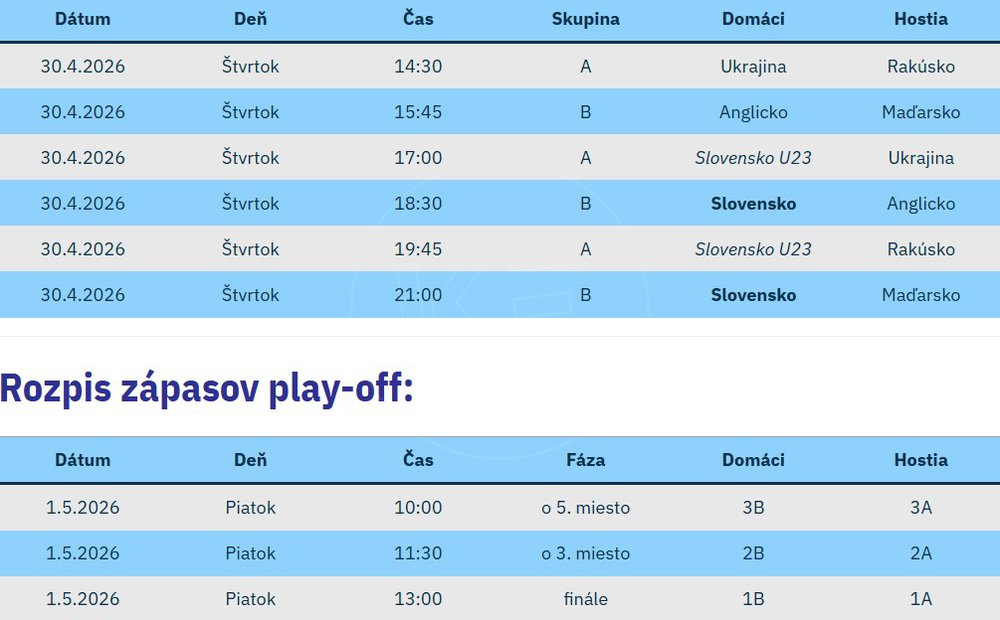The width and height of the screenshot is (1000, 620).
Task: Click the '1B' home cell in the finále row
Action: [x=753, y=599]
